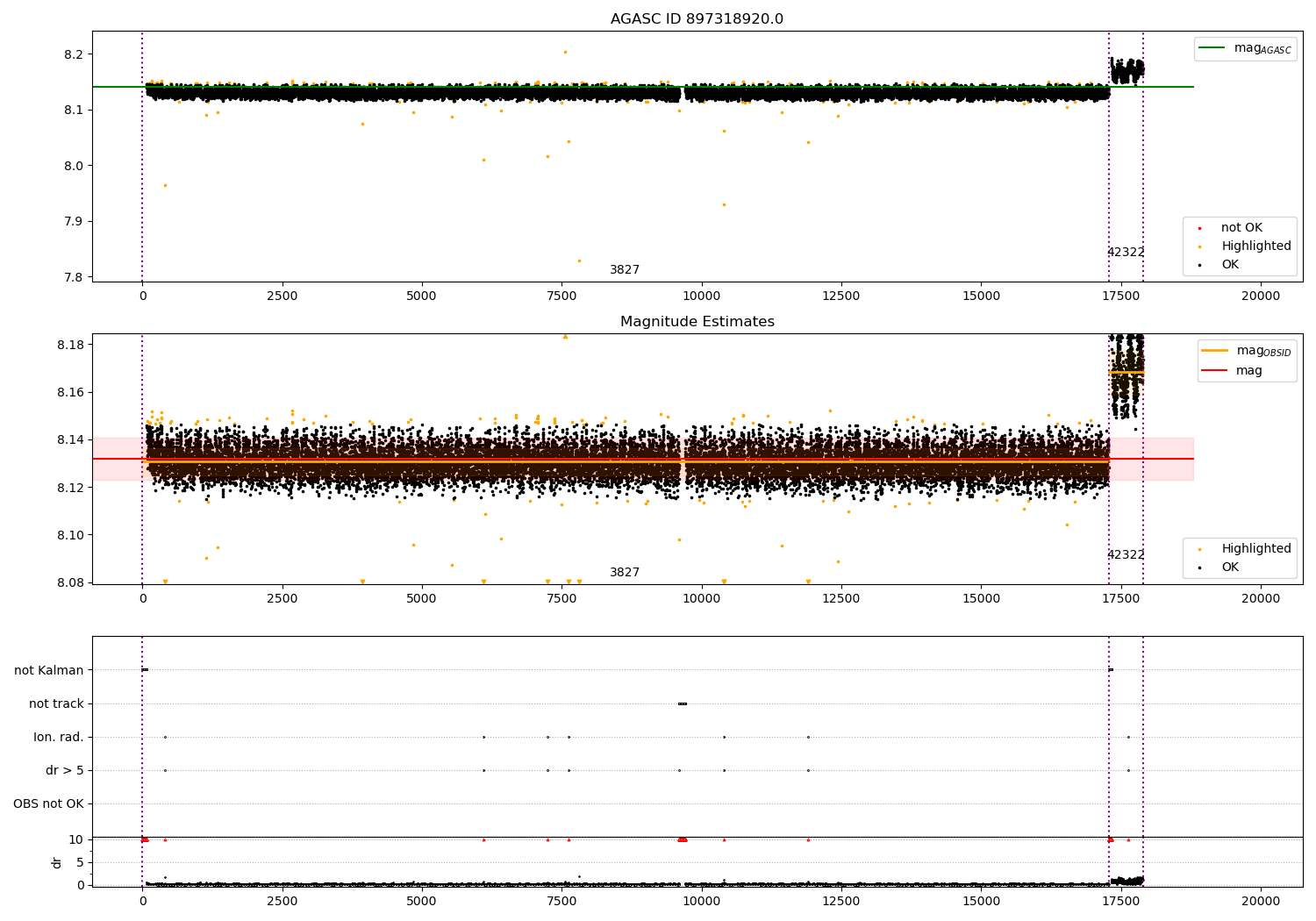This screenshot has width=1316, height=921.
Task: Click the orange mag OBSID legend line
Action: [1215, 351]
